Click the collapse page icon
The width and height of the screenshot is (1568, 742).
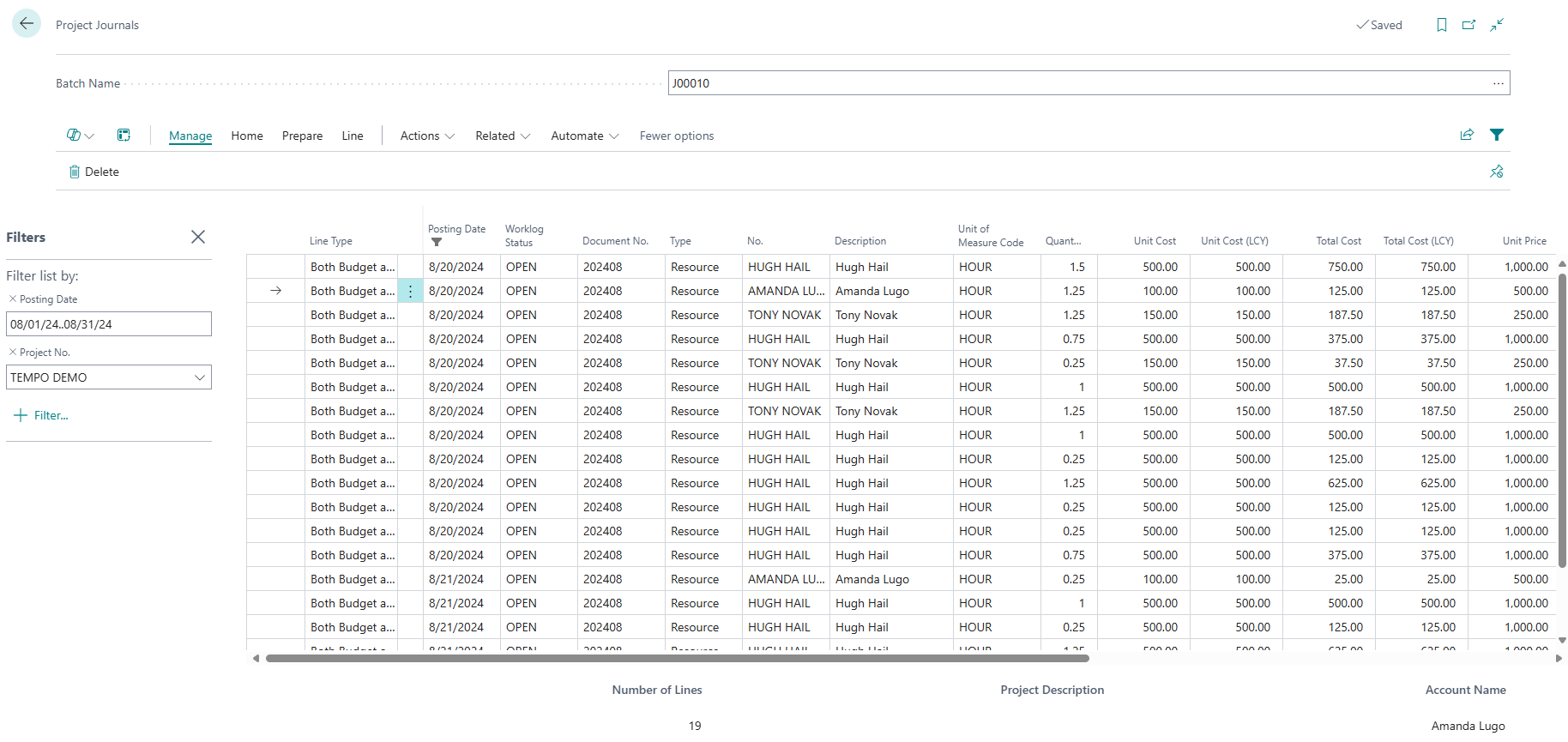click(x=1497, y=25)
